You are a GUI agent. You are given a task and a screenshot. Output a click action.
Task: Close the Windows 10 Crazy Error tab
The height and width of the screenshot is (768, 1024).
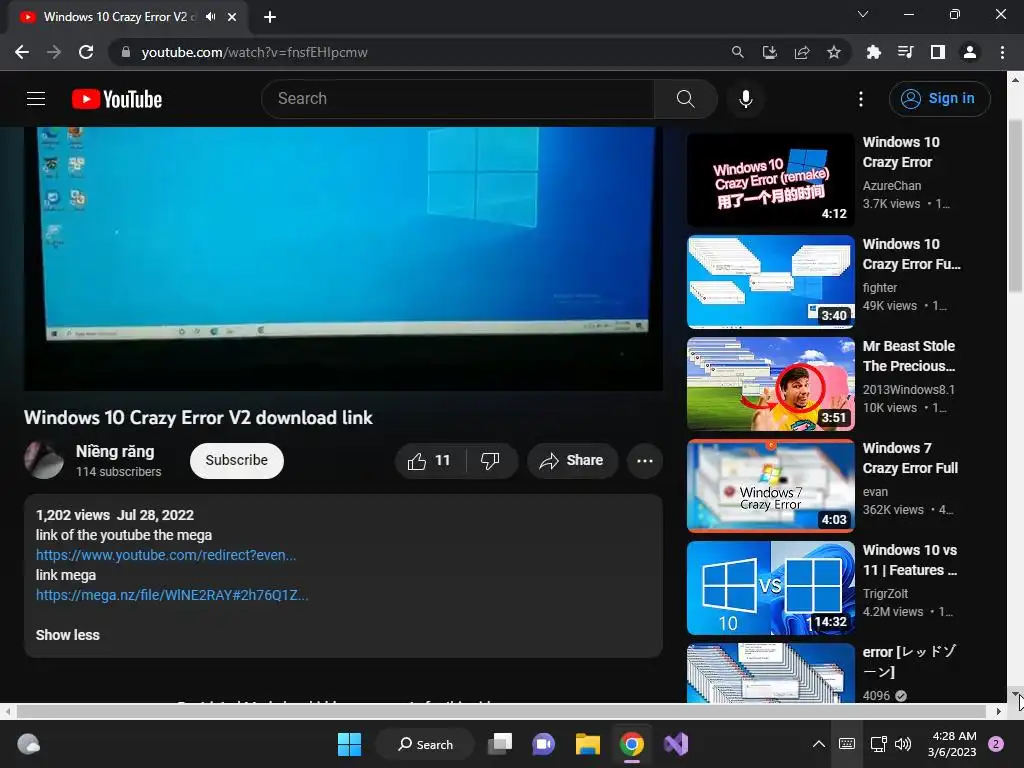232,17
